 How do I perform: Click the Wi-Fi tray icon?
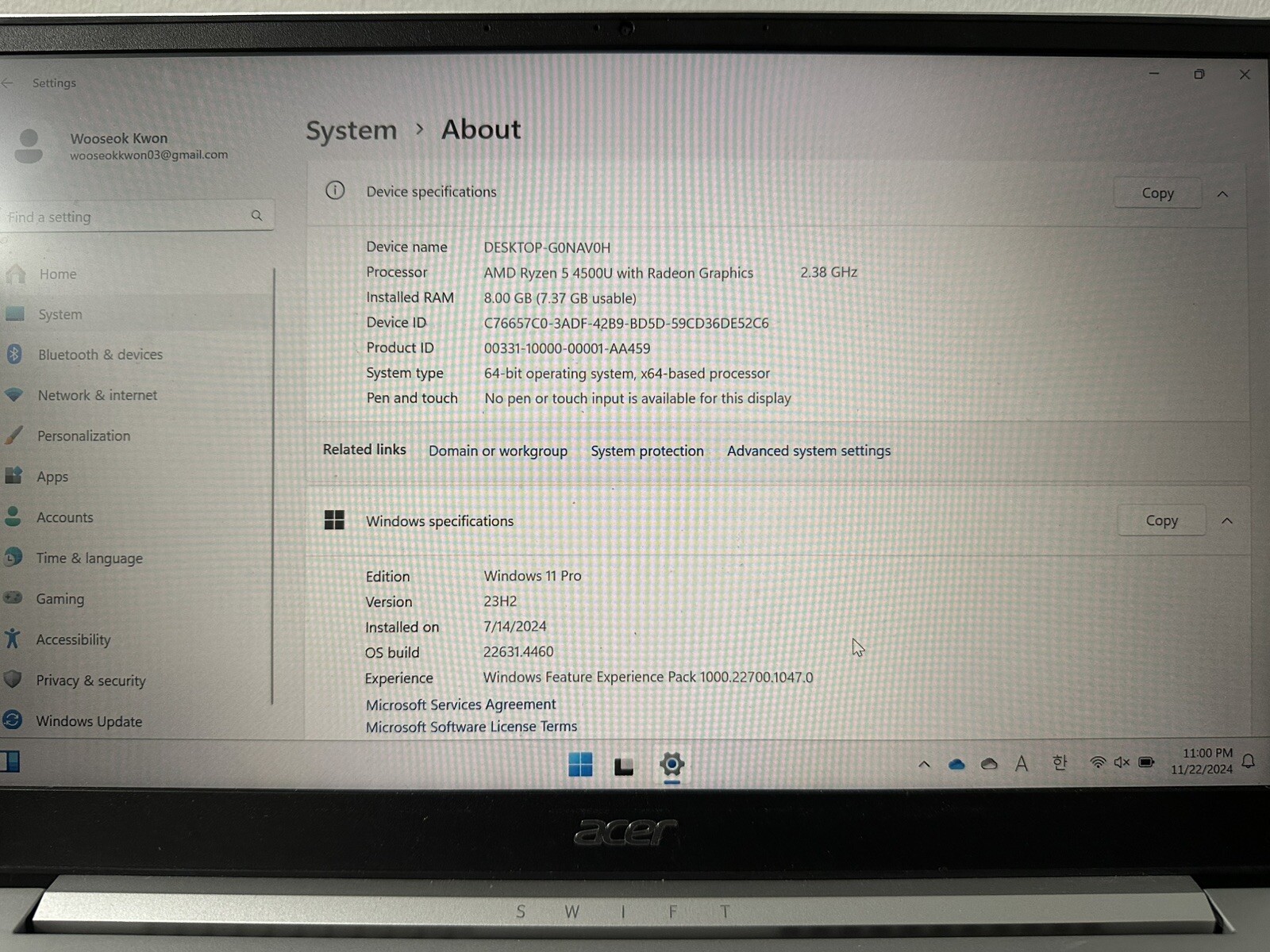1098,762
